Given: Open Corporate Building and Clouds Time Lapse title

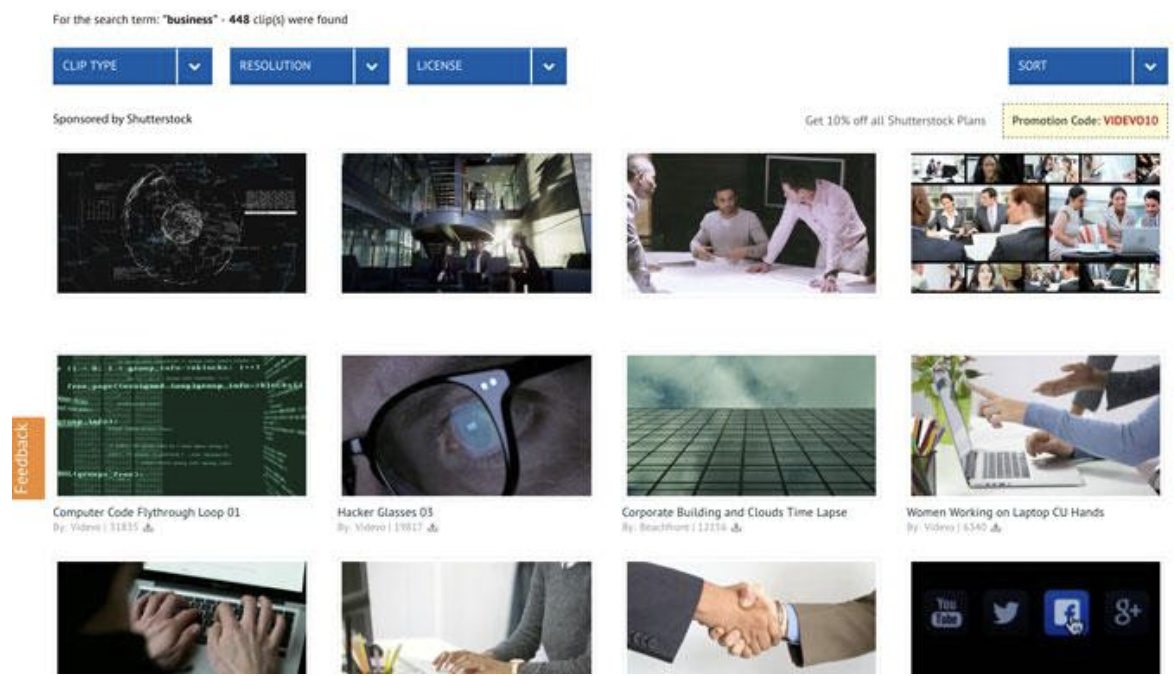Looking at the screenshot, I should tap(734, 512).
